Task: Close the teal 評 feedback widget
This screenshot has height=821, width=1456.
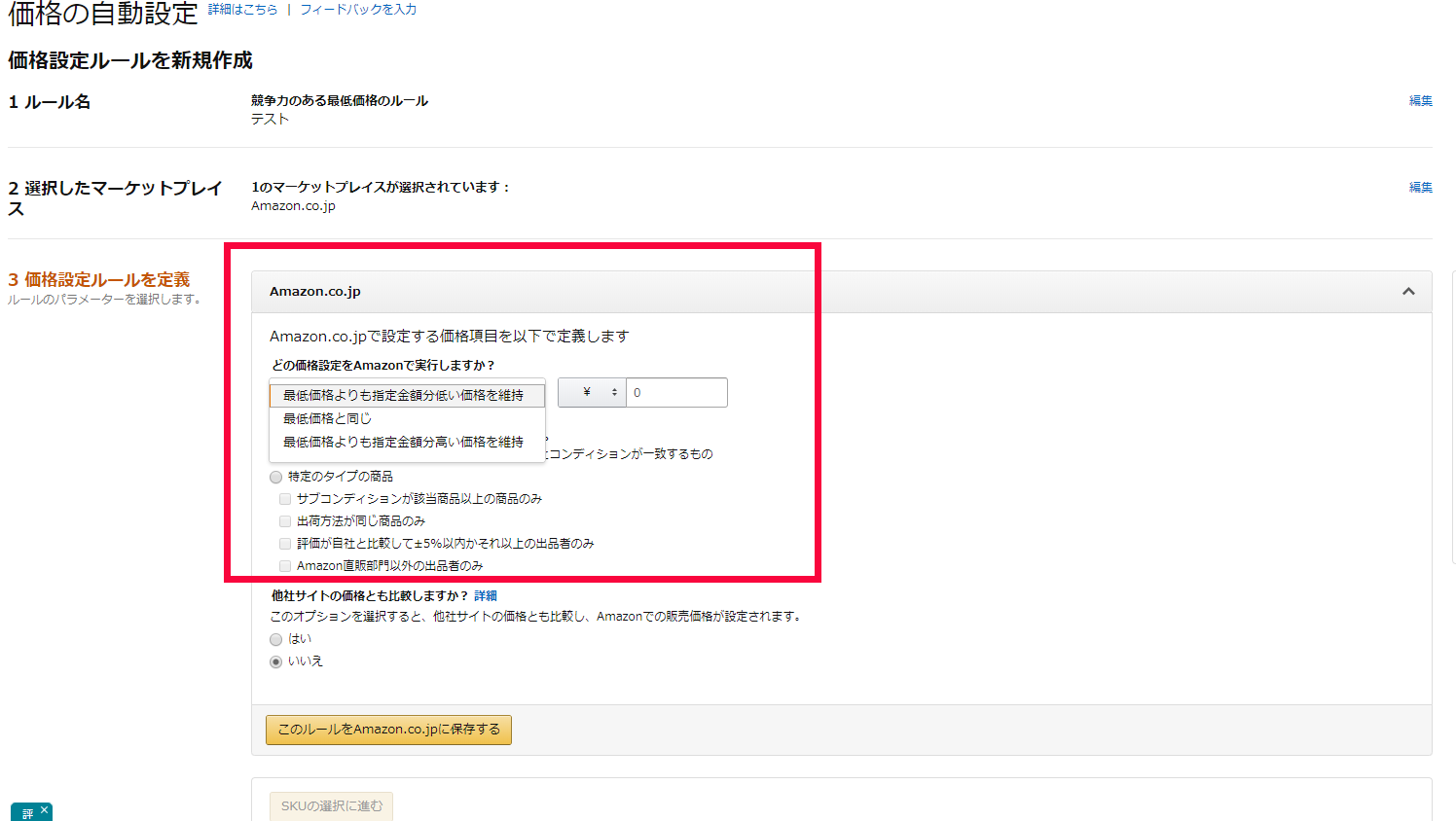Action: [x=44, y=809]
